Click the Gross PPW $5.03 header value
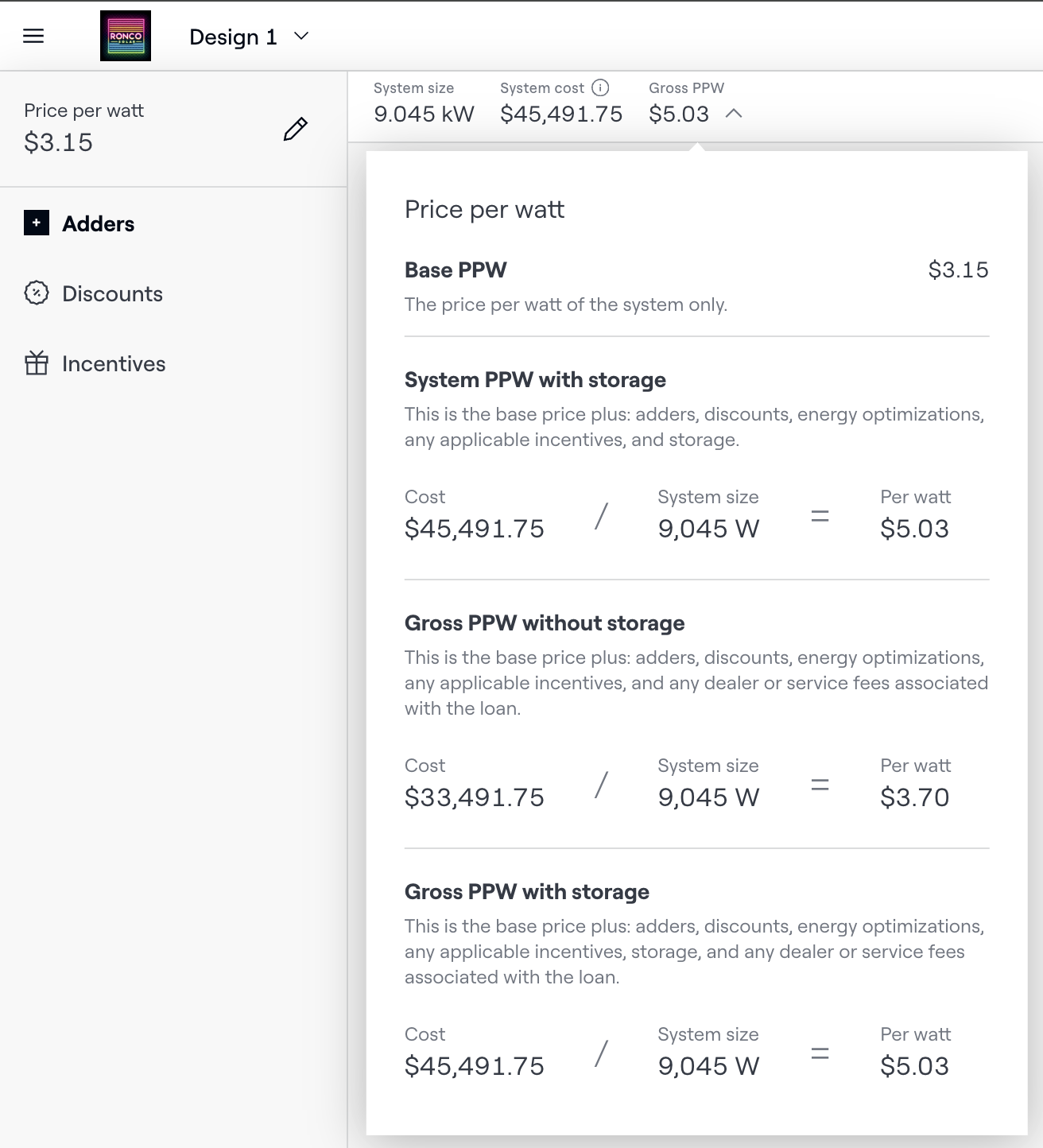1043x1148 pixels. (678, 114)
